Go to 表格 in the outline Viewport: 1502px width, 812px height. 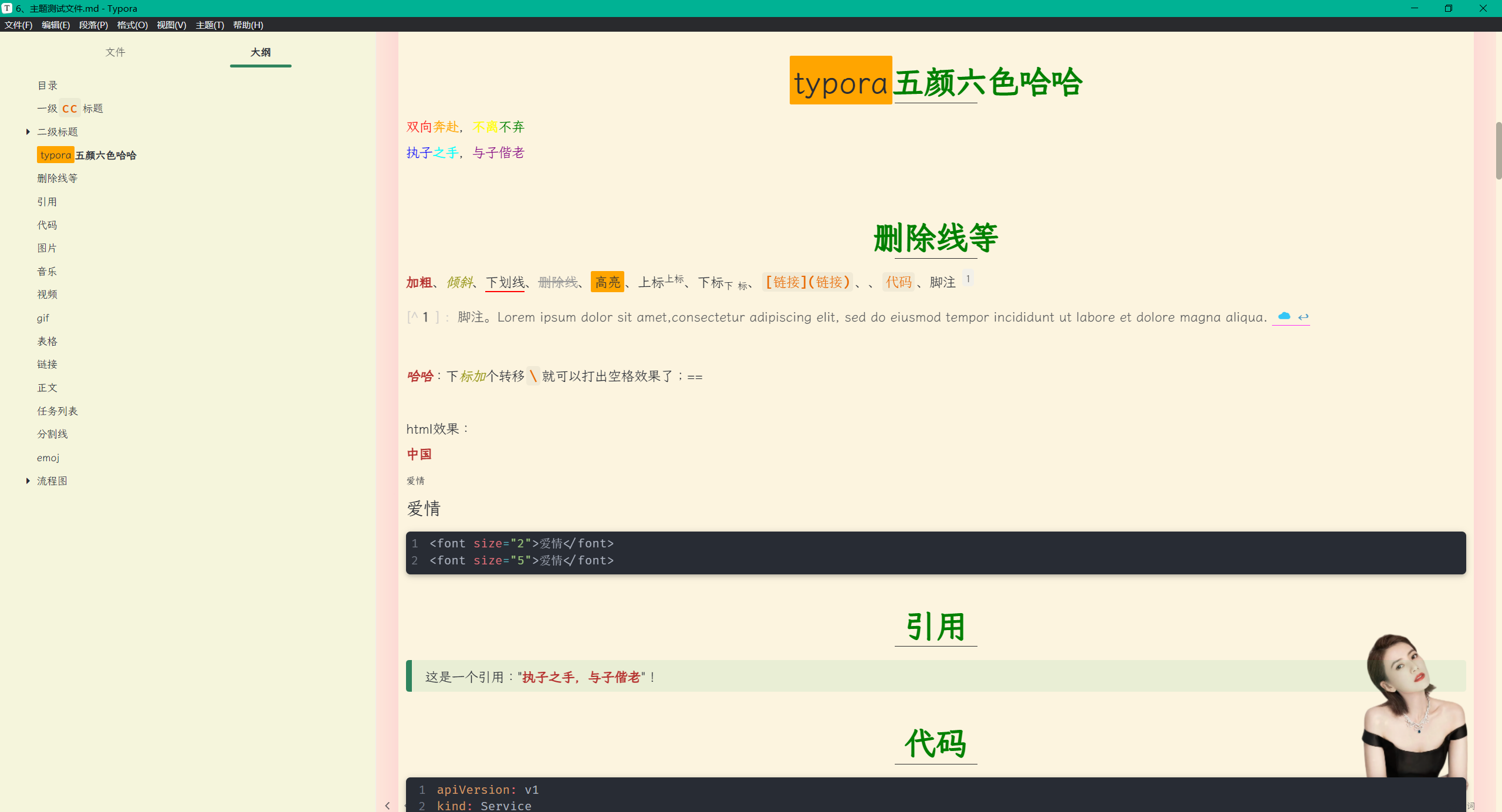coord(48,341)
